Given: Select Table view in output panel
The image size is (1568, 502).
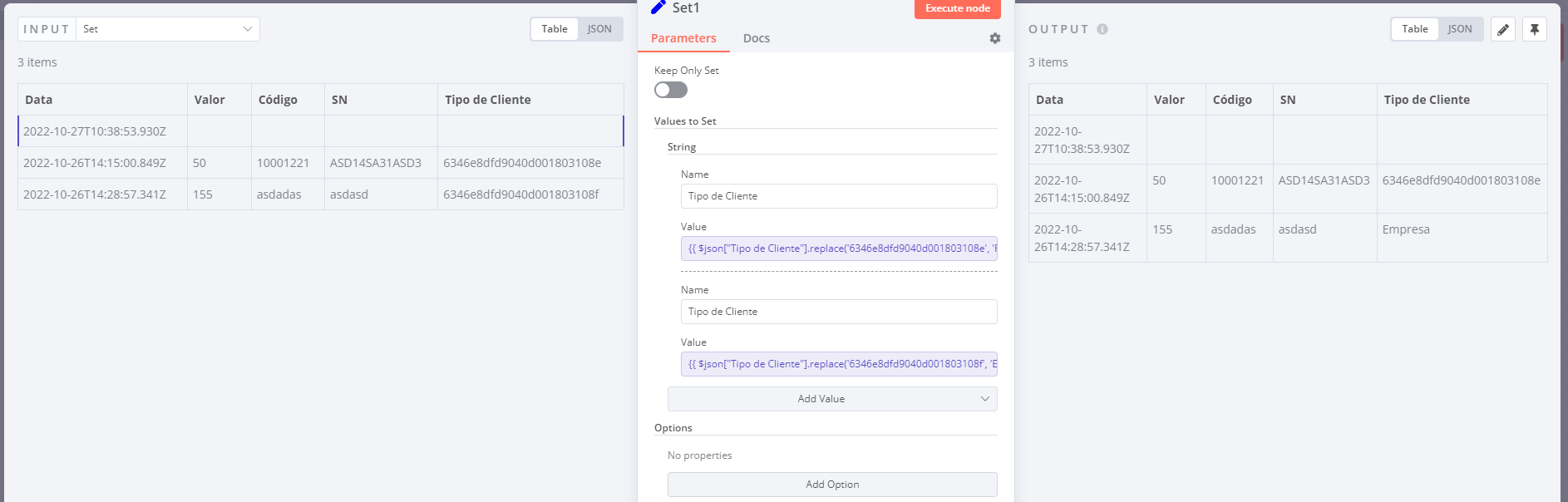Looking at the screenshot, I should [x=1415, y=29].
